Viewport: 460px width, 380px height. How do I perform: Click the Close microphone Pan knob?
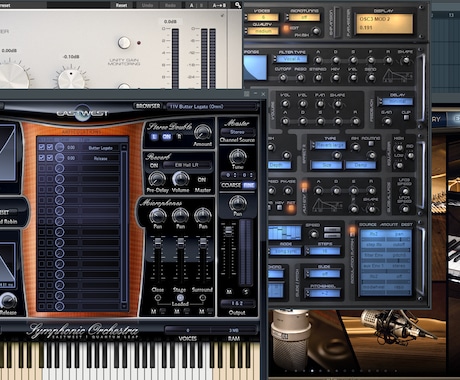157,215
